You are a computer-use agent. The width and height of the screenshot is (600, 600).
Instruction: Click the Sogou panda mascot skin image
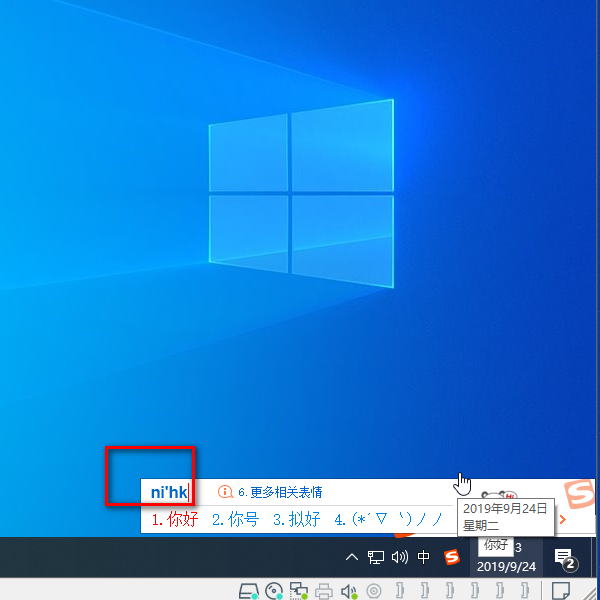tap(499, 495)
